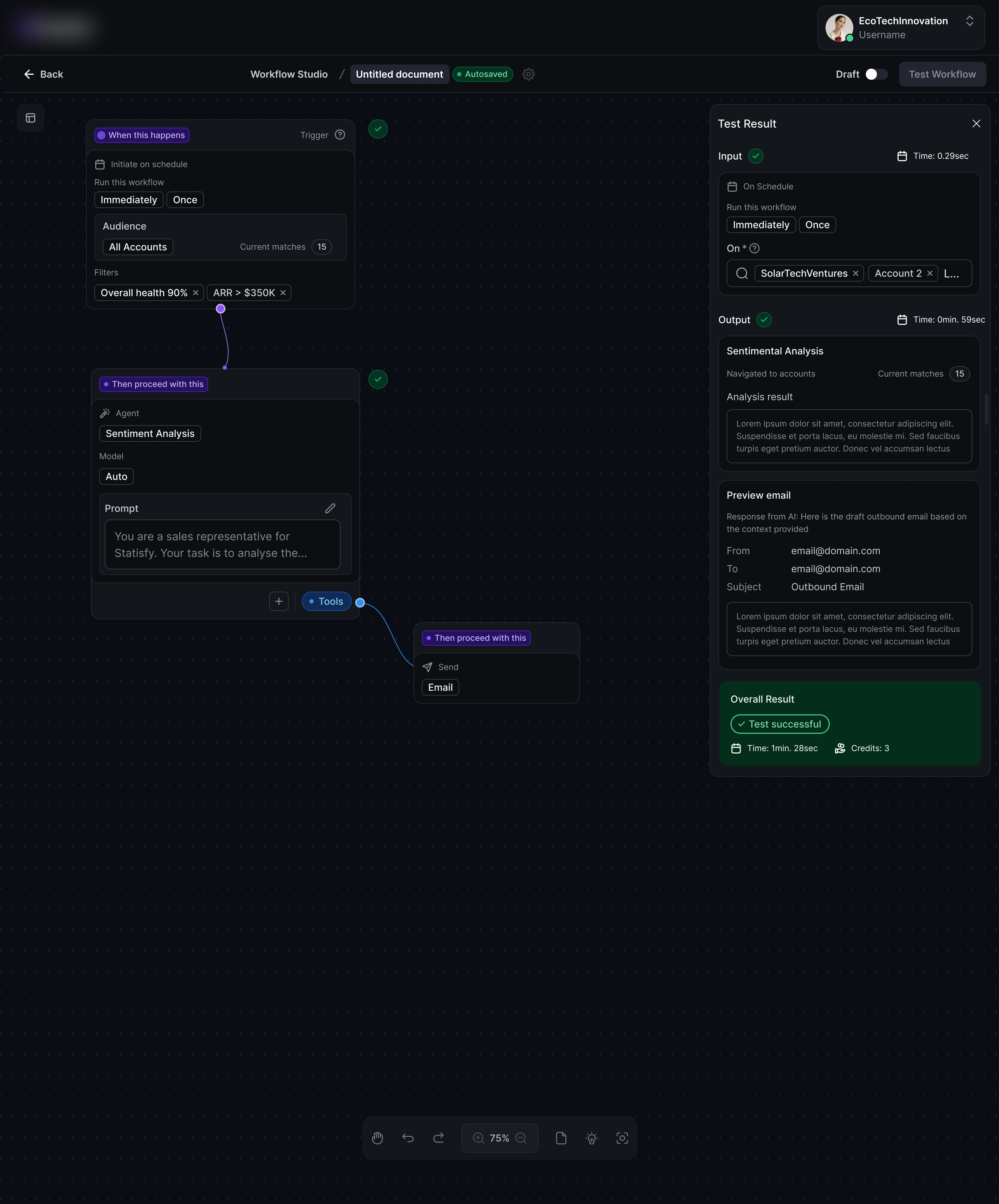Remove the SolarTechVentures account chip
999x1204 pixels.
[856, 273]
